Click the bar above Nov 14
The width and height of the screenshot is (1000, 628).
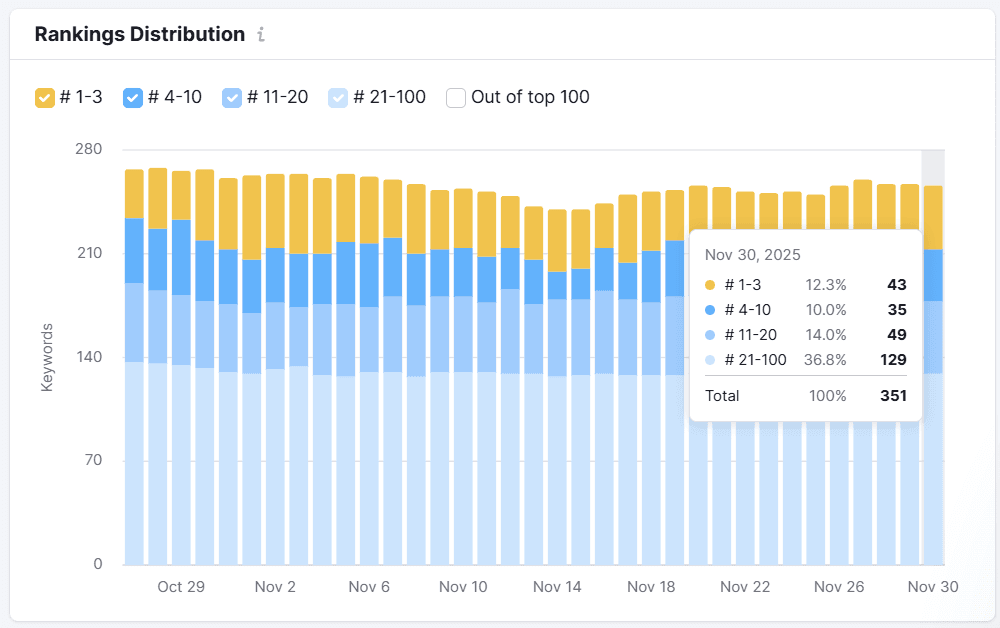(x=557, y=387)
